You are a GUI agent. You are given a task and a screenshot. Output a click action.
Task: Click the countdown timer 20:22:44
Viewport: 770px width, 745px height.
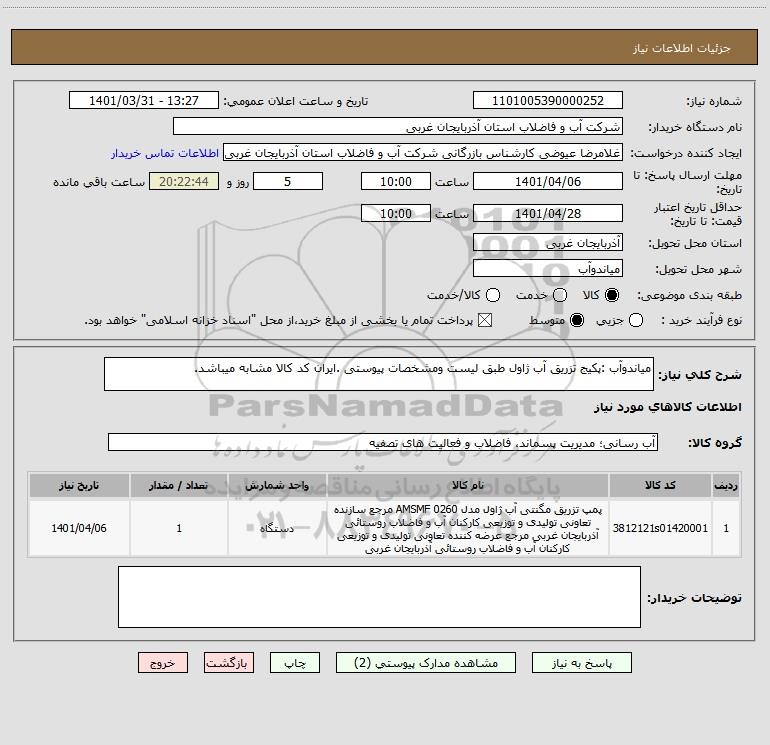click(x=184, y=181)
